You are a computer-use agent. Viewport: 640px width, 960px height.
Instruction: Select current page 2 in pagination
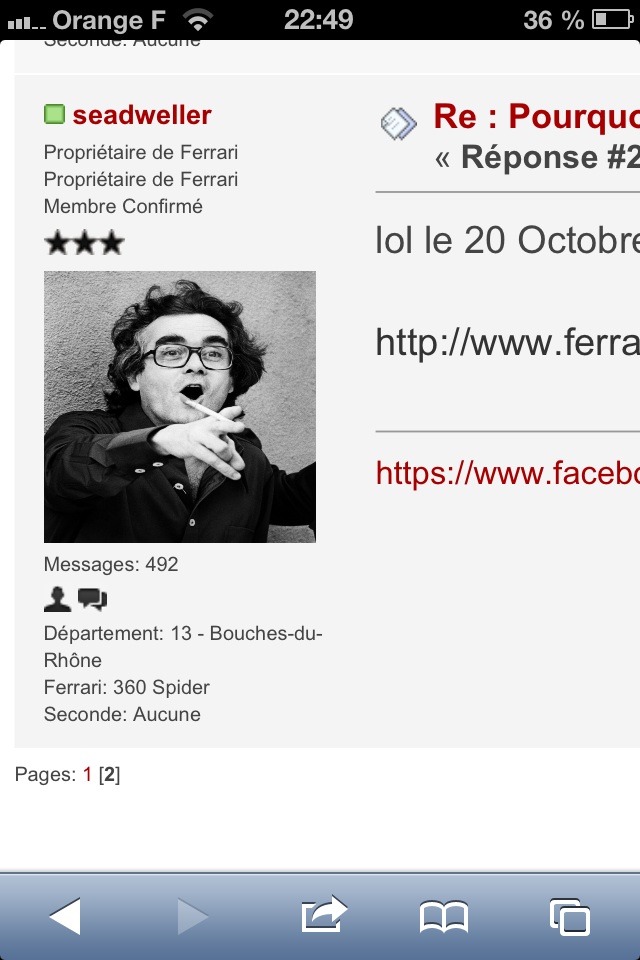coord(110,774)
